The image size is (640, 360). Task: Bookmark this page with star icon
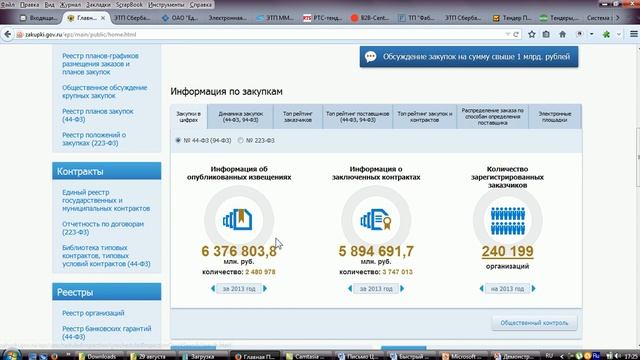coord(531,35)
